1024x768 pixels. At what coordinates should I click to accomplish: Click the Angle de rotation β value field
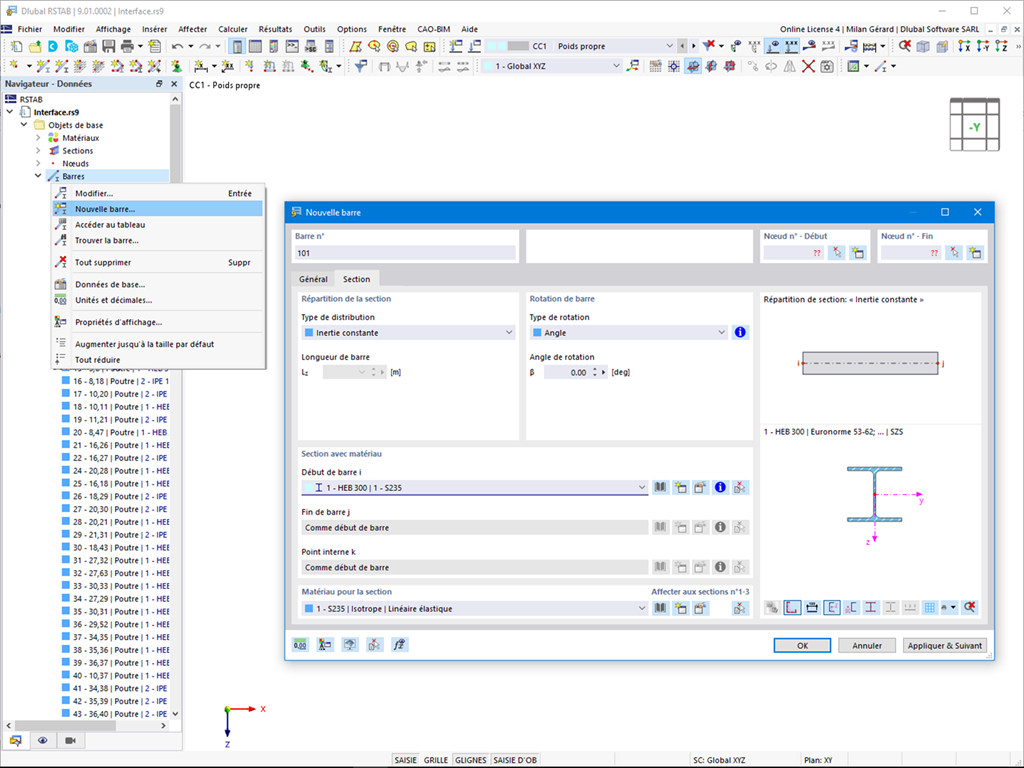pos(566,372)
